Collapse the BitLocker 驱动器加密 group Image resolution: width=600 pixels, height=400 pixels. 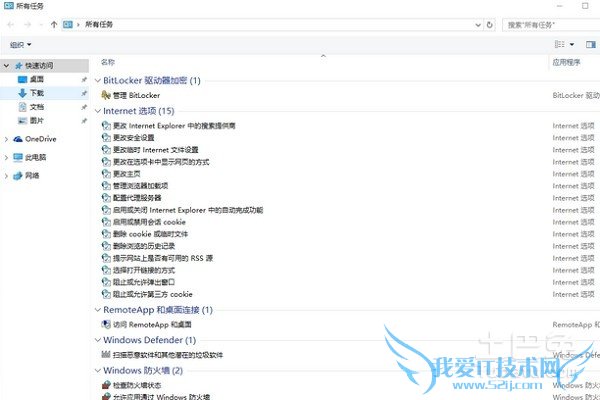(98, 80)
